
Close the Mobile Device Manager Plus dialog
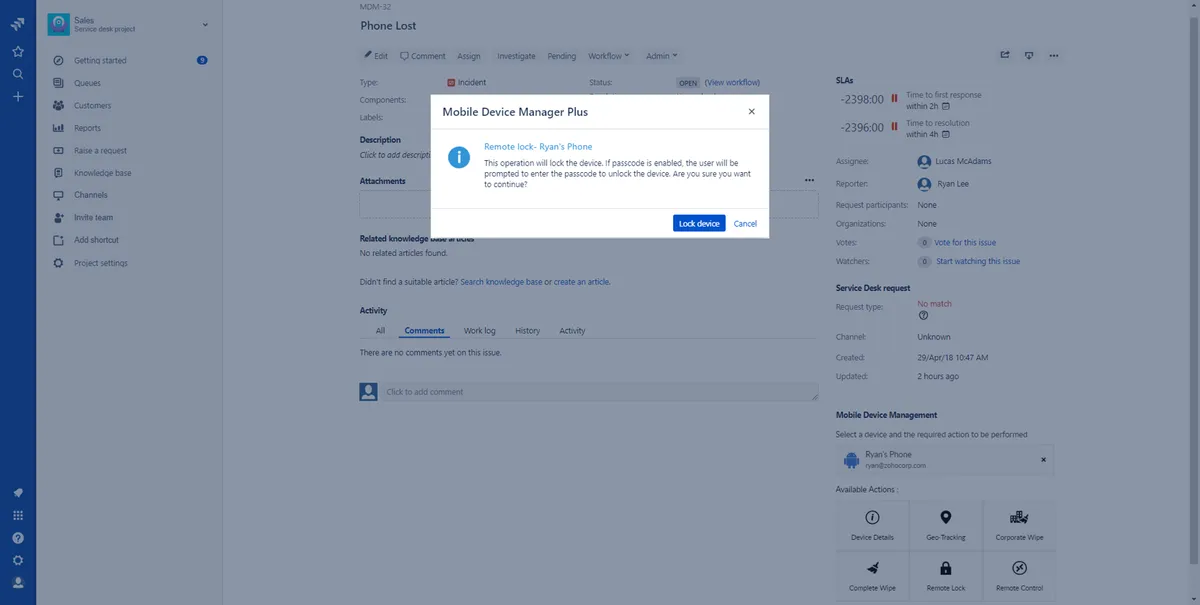point(752,112)
